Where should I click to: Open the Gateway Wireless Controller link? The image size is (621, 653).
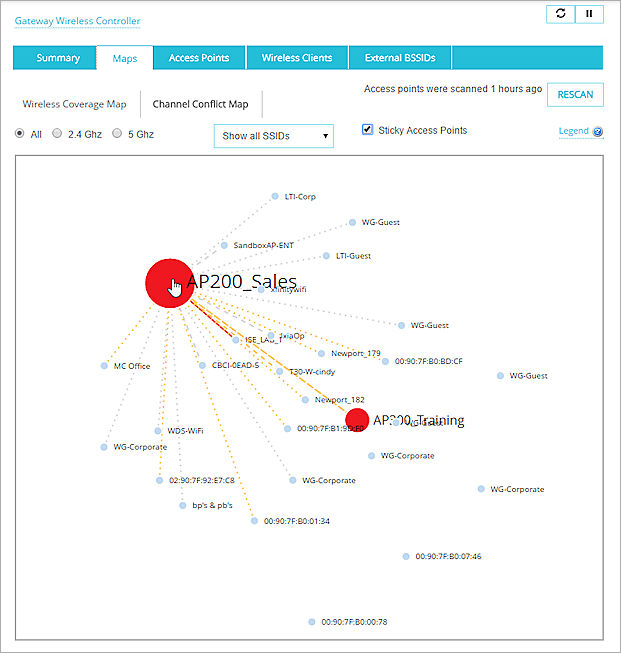click(77, 21)
